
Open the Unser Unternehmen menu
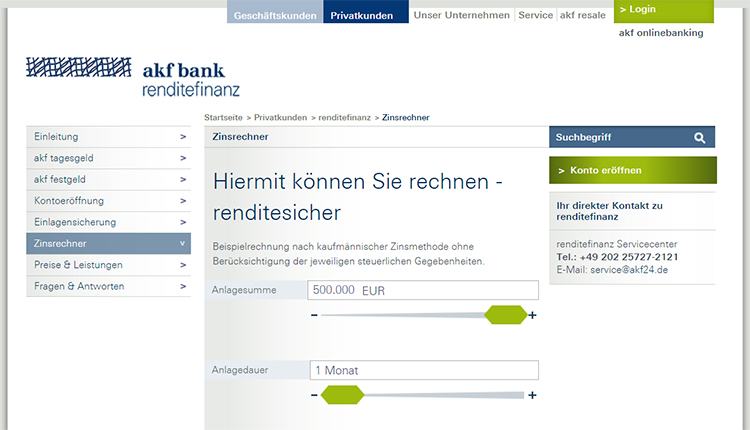pos(462,15)
